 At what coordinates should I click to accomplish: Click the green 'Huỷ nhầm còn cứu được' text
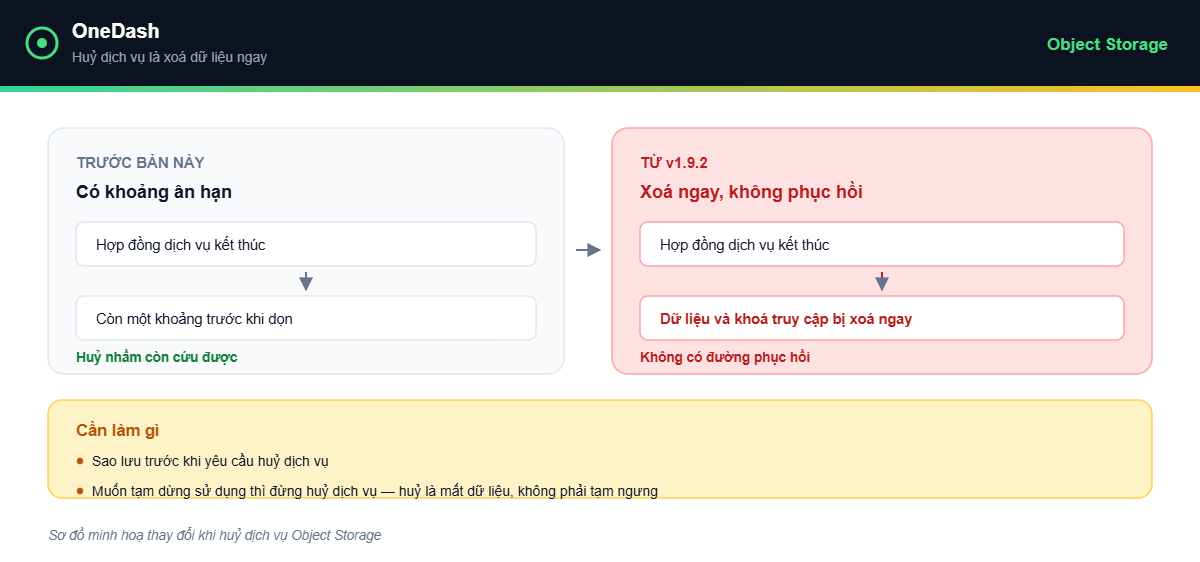click(x=157, y=357)
